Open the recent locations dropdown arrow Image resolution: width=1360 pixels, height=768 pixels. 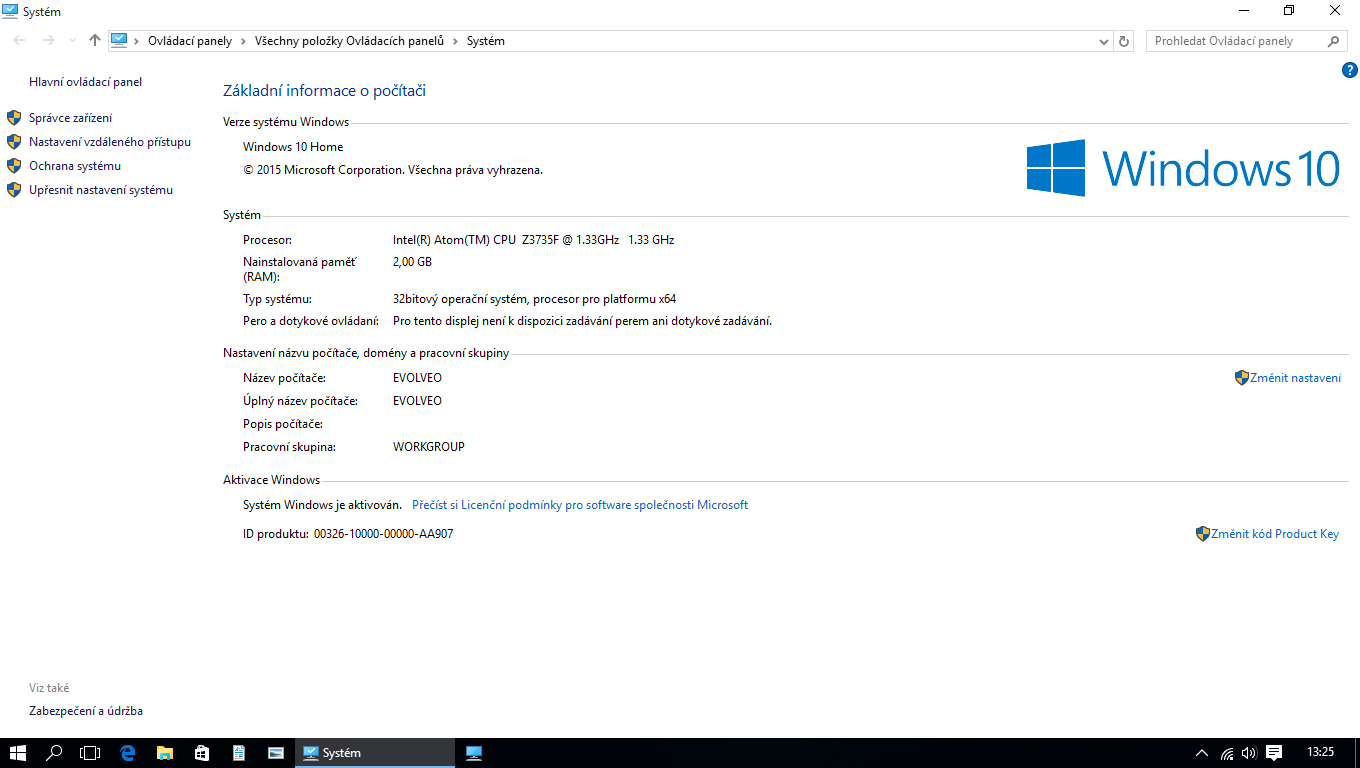coord(72,41)
